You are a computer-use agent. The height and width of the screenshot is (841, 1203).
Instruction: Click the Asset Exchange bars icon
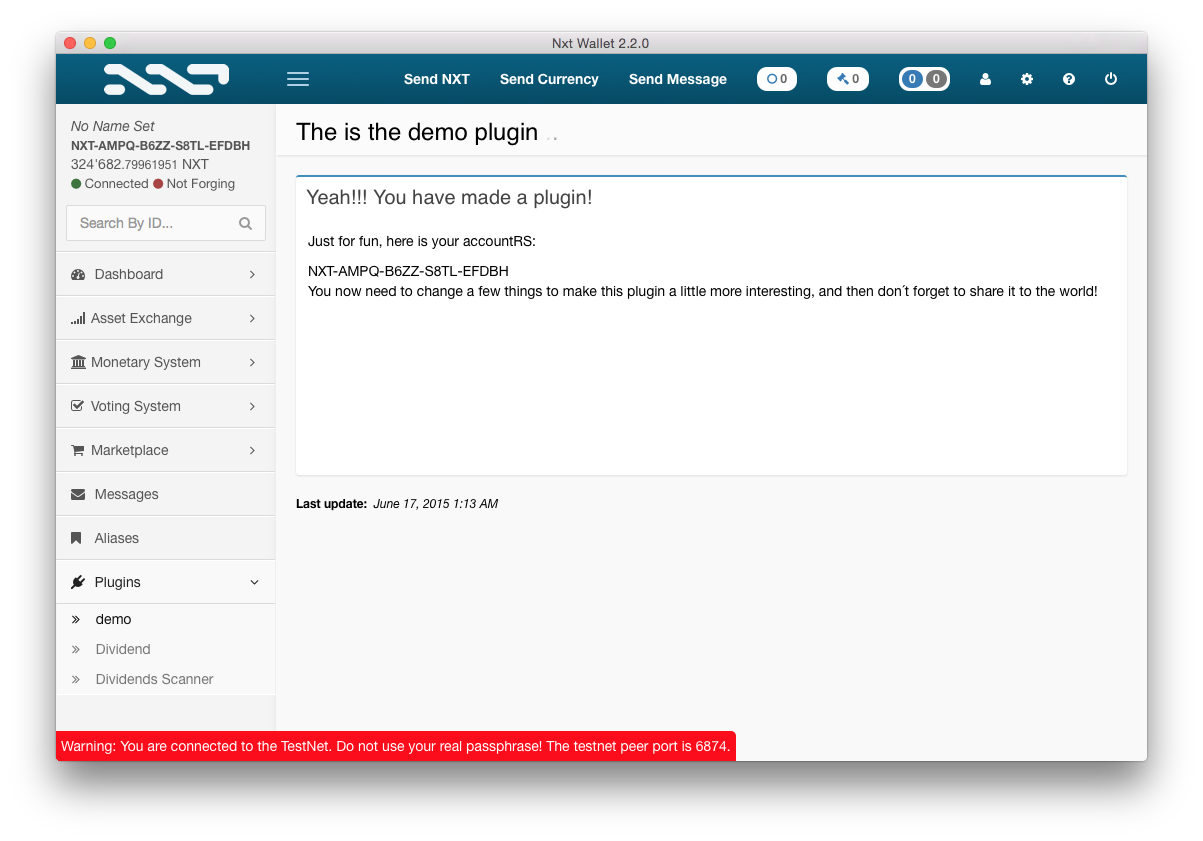[x=78, y=319]
